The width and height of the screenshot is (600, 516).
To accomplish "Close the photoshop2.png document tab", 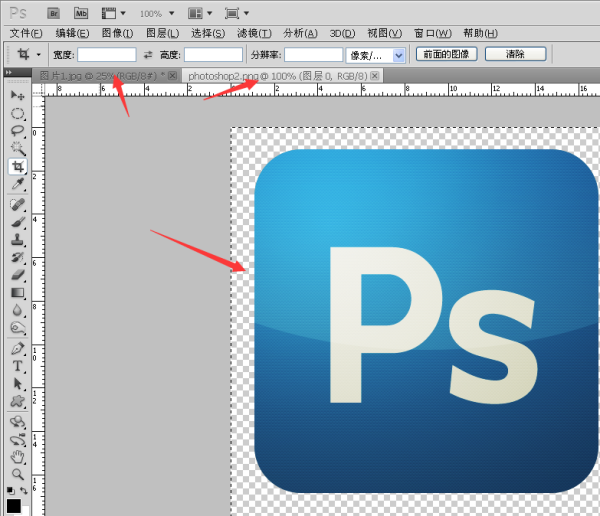I will (x=375, y=76).
